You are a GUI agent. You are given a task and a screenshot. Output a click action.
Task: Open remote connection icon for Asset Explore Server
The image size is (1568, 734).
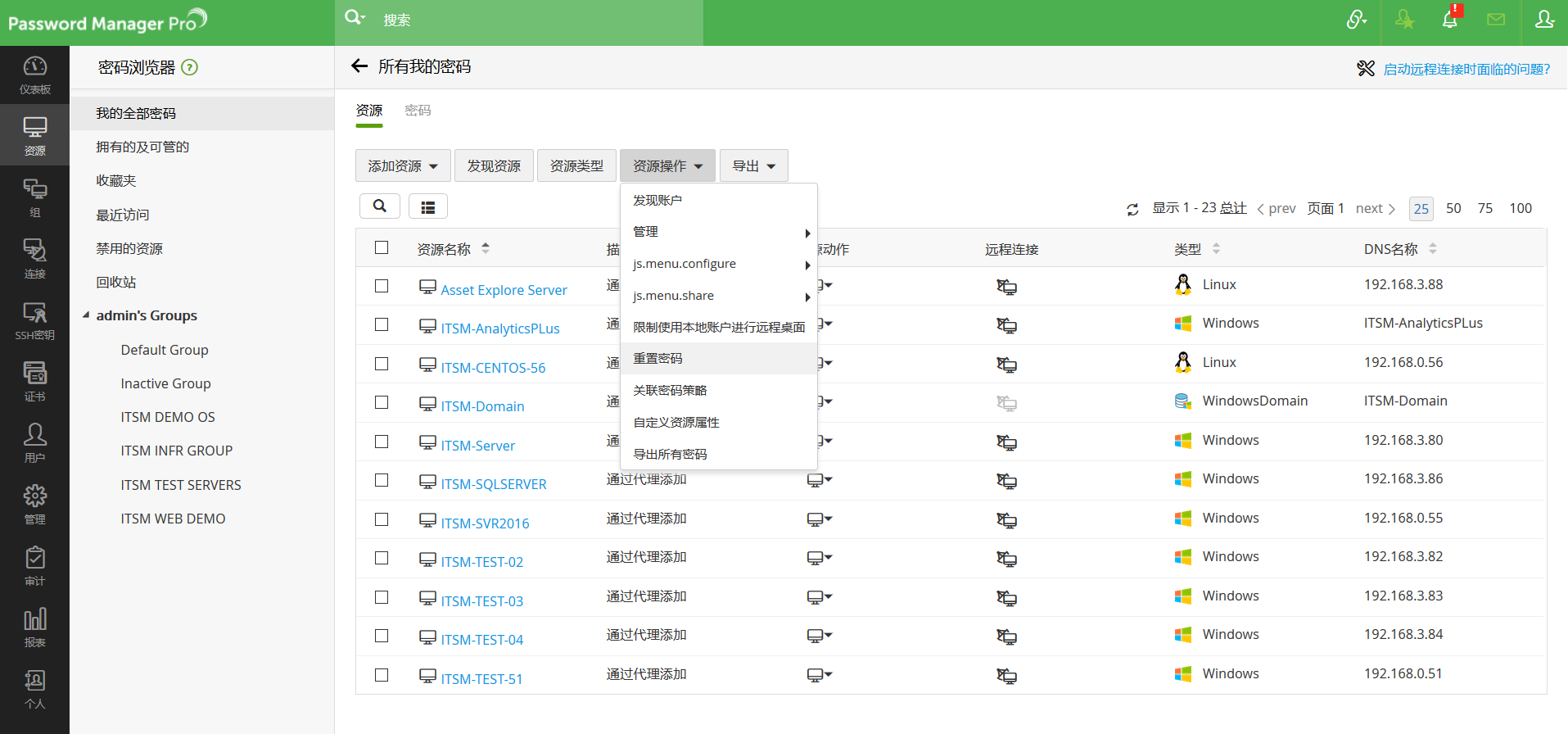click(x=1006, y=287)
